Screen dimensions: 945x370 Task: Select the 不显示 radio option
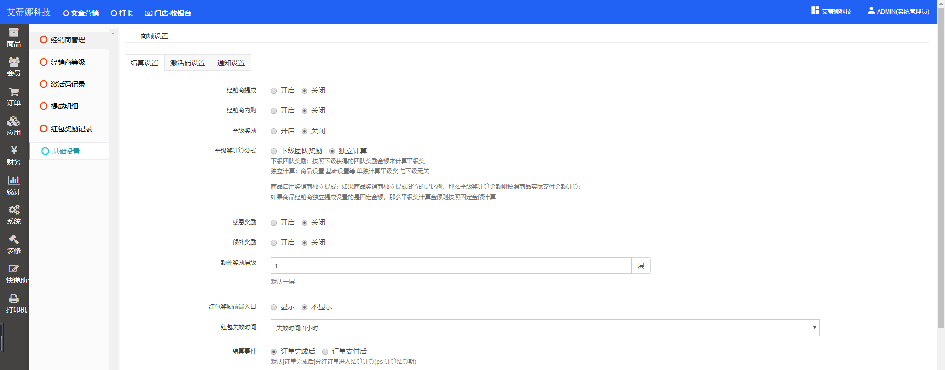pyautogui.click(x=304, y=307)
